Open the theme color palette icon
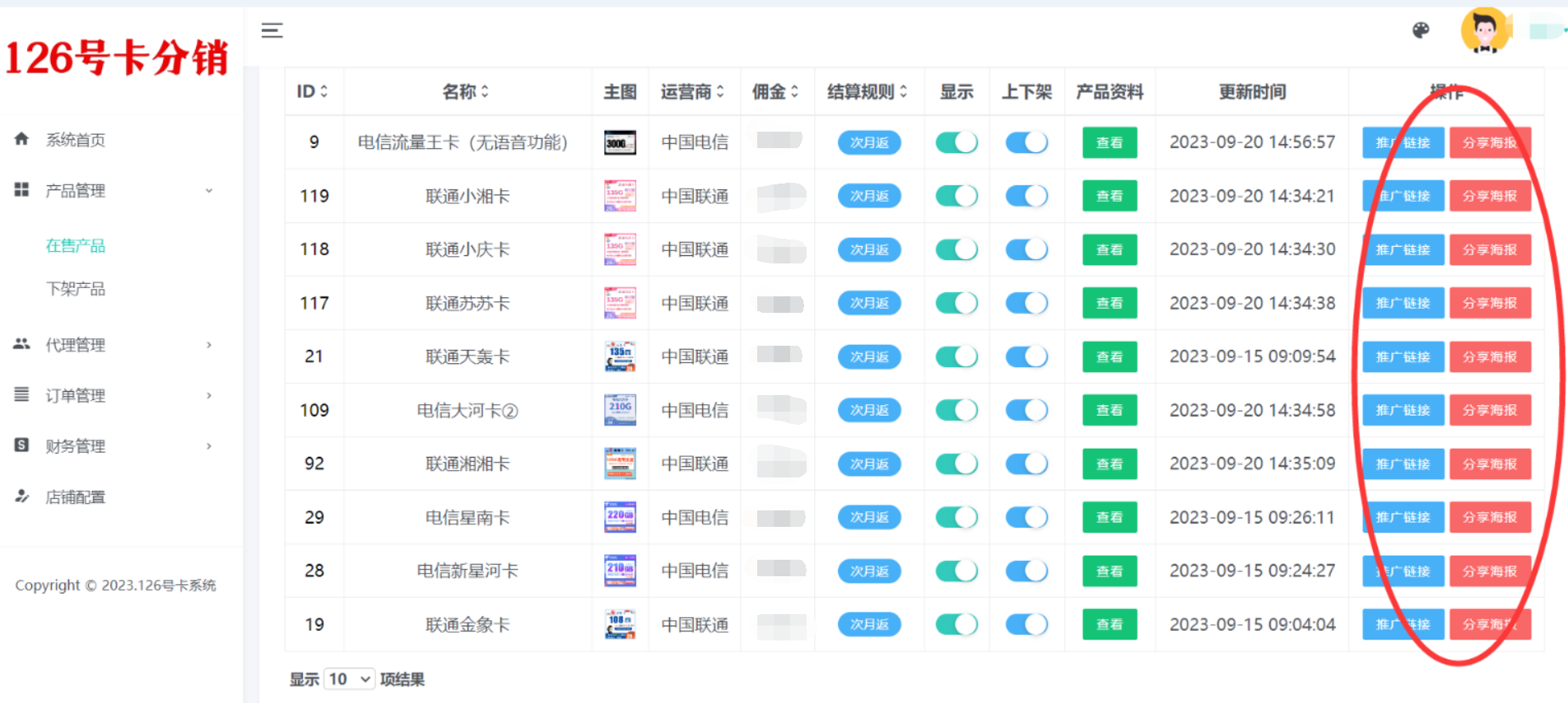 [1421, 30]
